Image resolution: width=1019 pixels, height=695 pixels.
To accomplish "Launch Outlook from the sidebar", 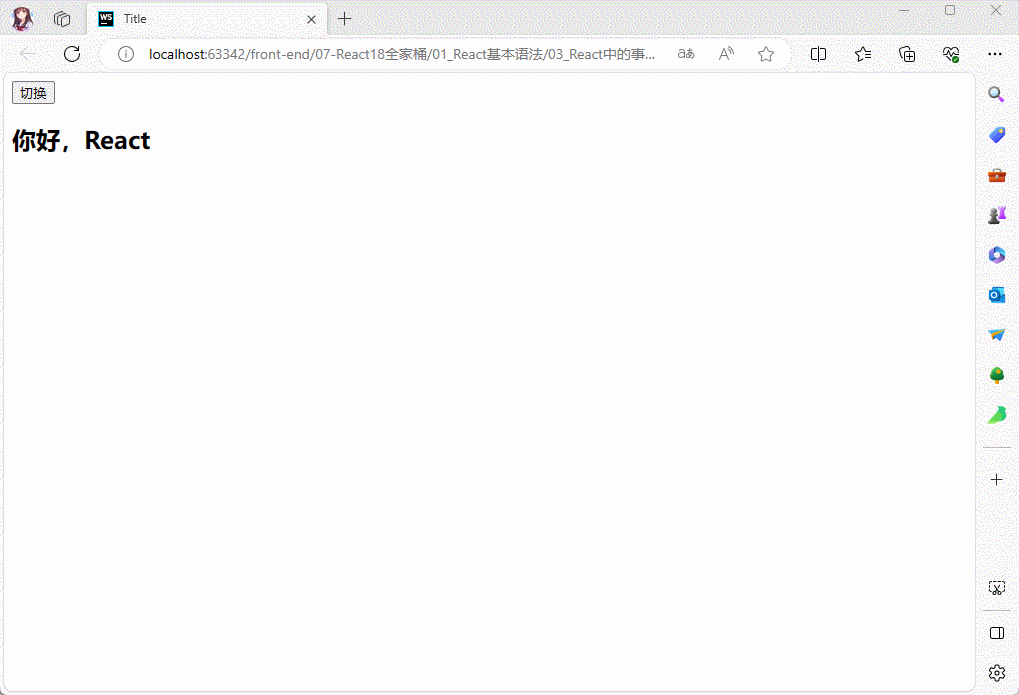I will click(996, 295).
